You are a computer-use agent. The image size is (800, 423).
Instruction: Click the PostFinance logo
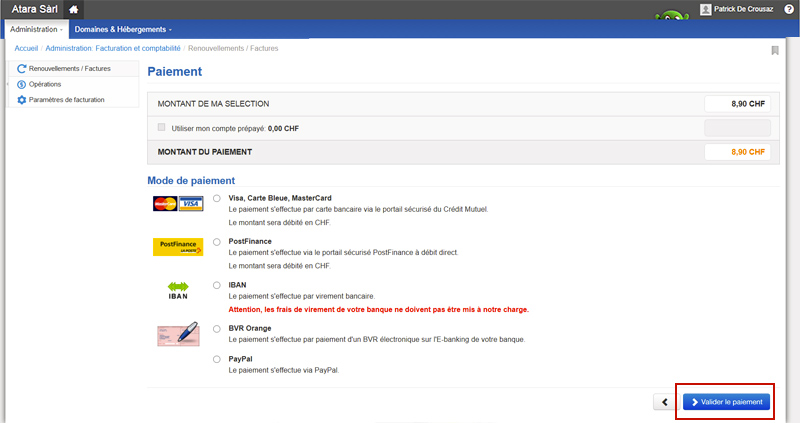(178, 247)
